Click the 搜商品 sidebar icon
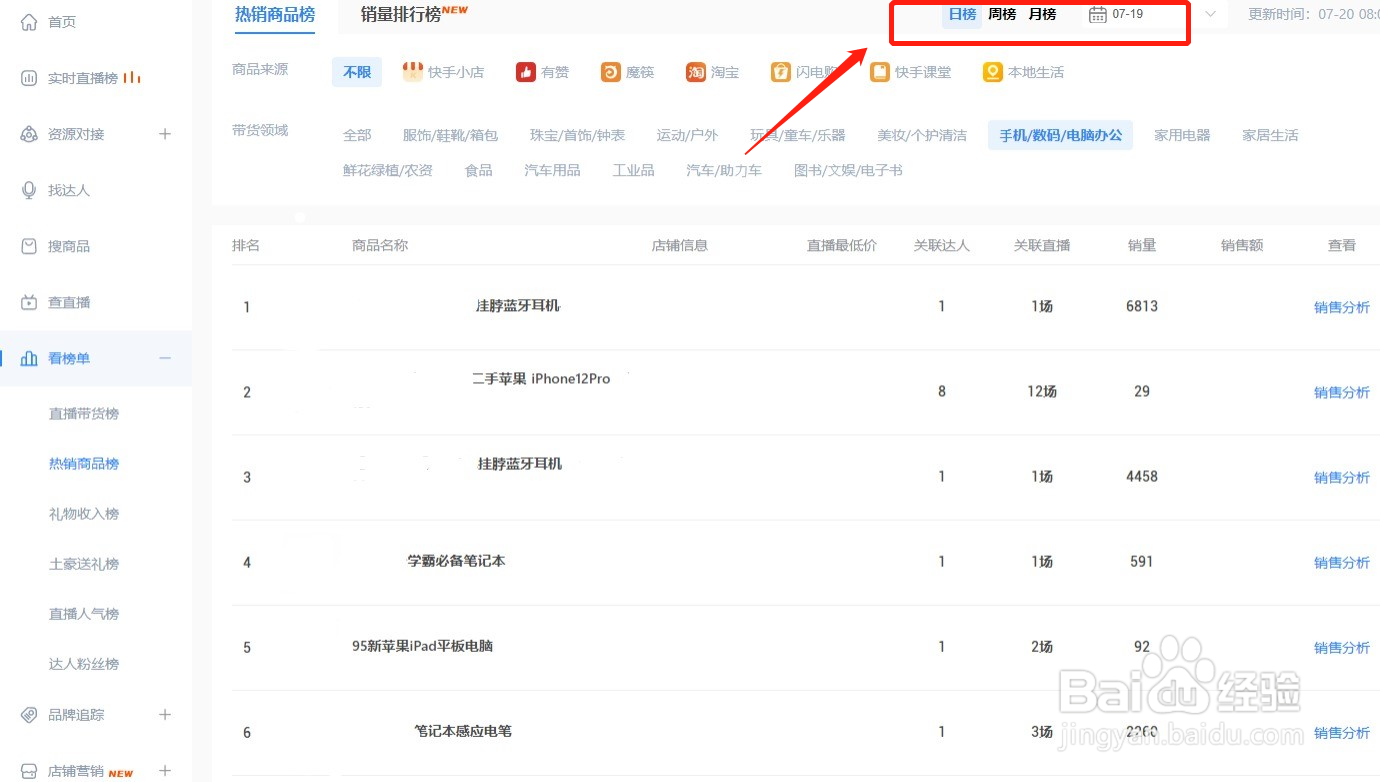Image resolution: width=1380 pixels, height=782 pixels. coord(29,246)
